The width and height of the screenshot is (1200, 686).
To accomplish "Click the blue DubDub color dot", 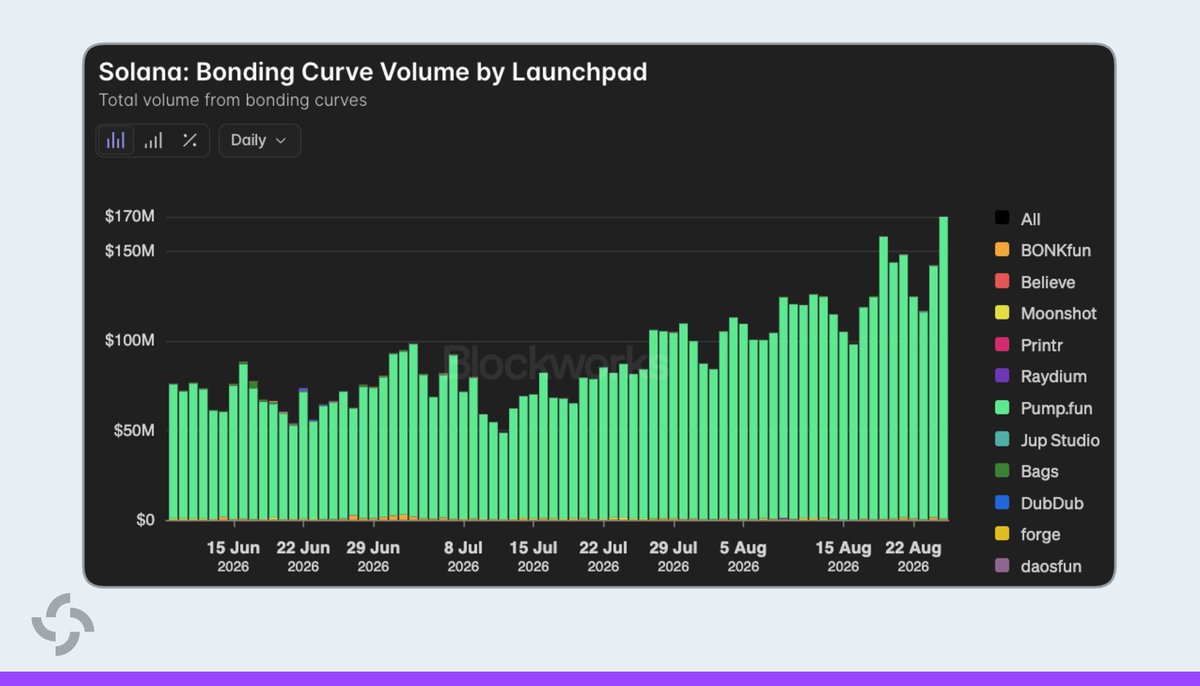I will [x=1001, y=503].
